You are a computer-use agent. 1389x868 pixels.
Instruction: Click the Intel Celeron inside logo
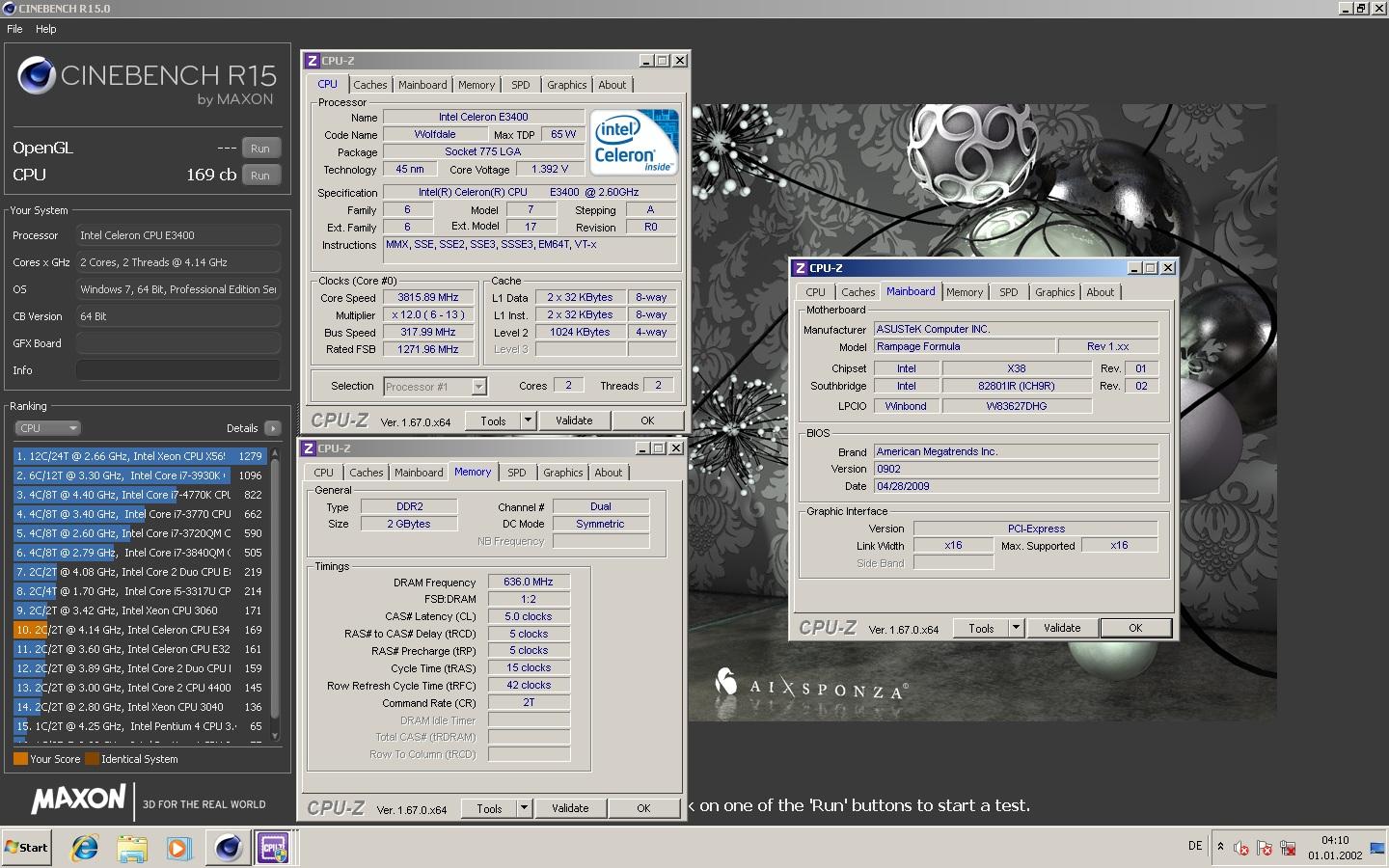coord(634,142)
